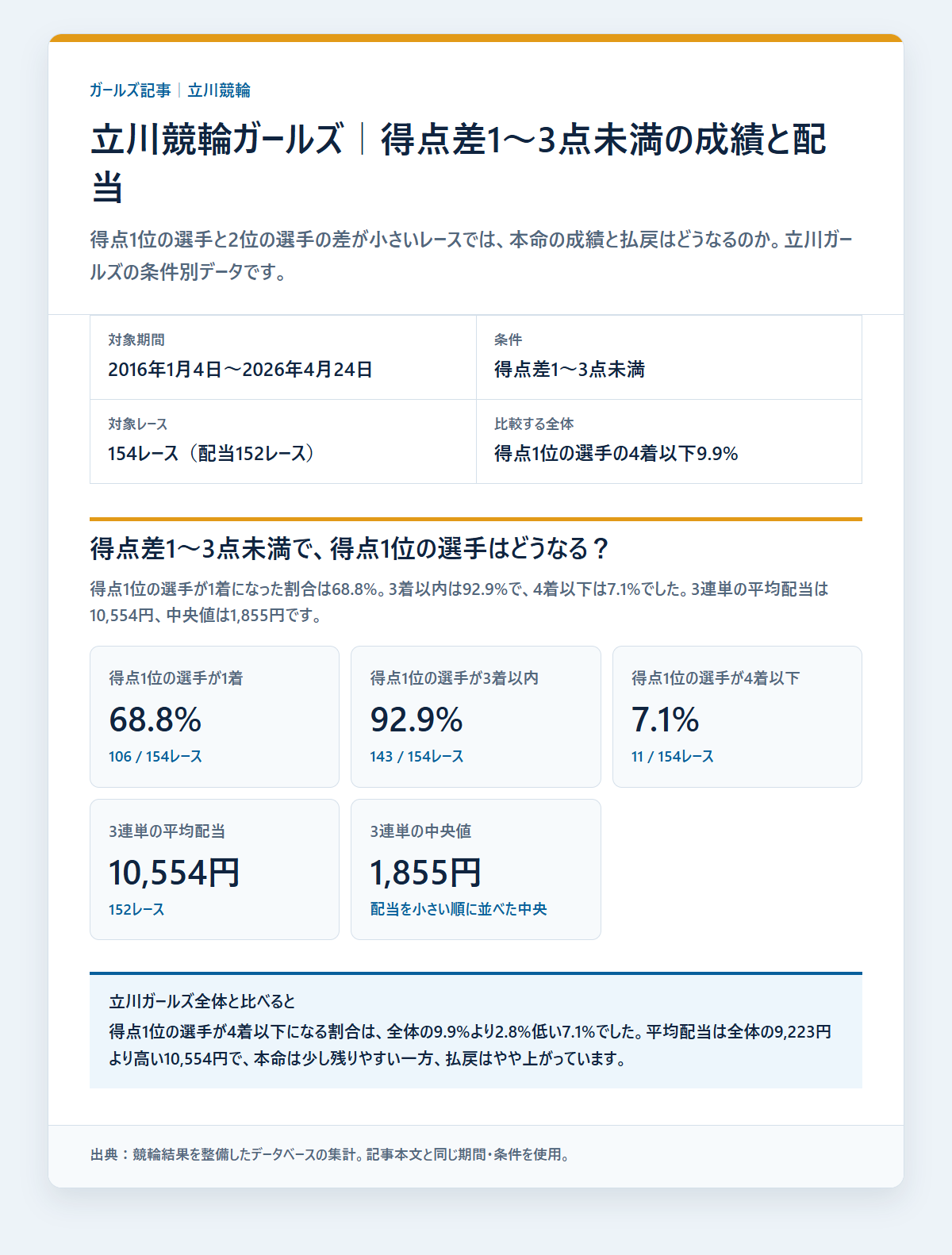Screen dimensions: 952x1255
Task: Click the section heading 得点1位の選手はどうなる？
Action: coord(350,548)
